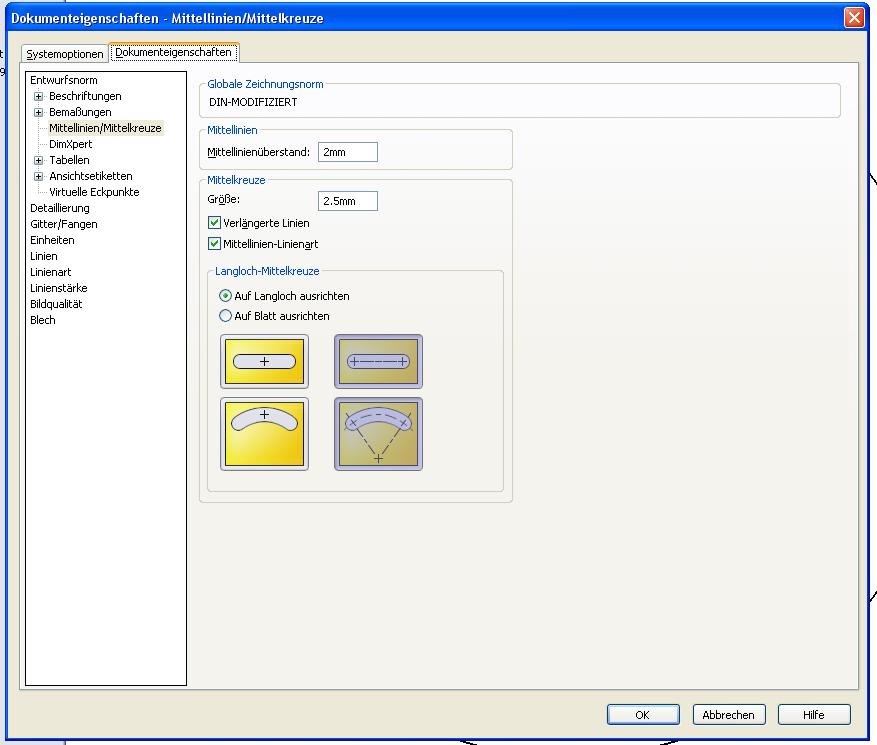Select straight slot single center mark icon

pos(264,361)
